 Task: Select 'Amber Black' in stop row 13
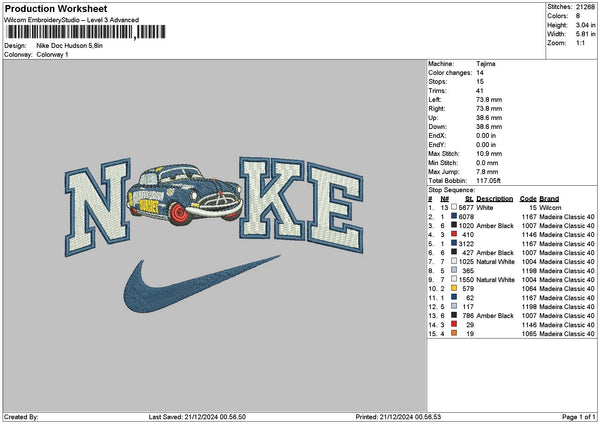click(495, 316)
